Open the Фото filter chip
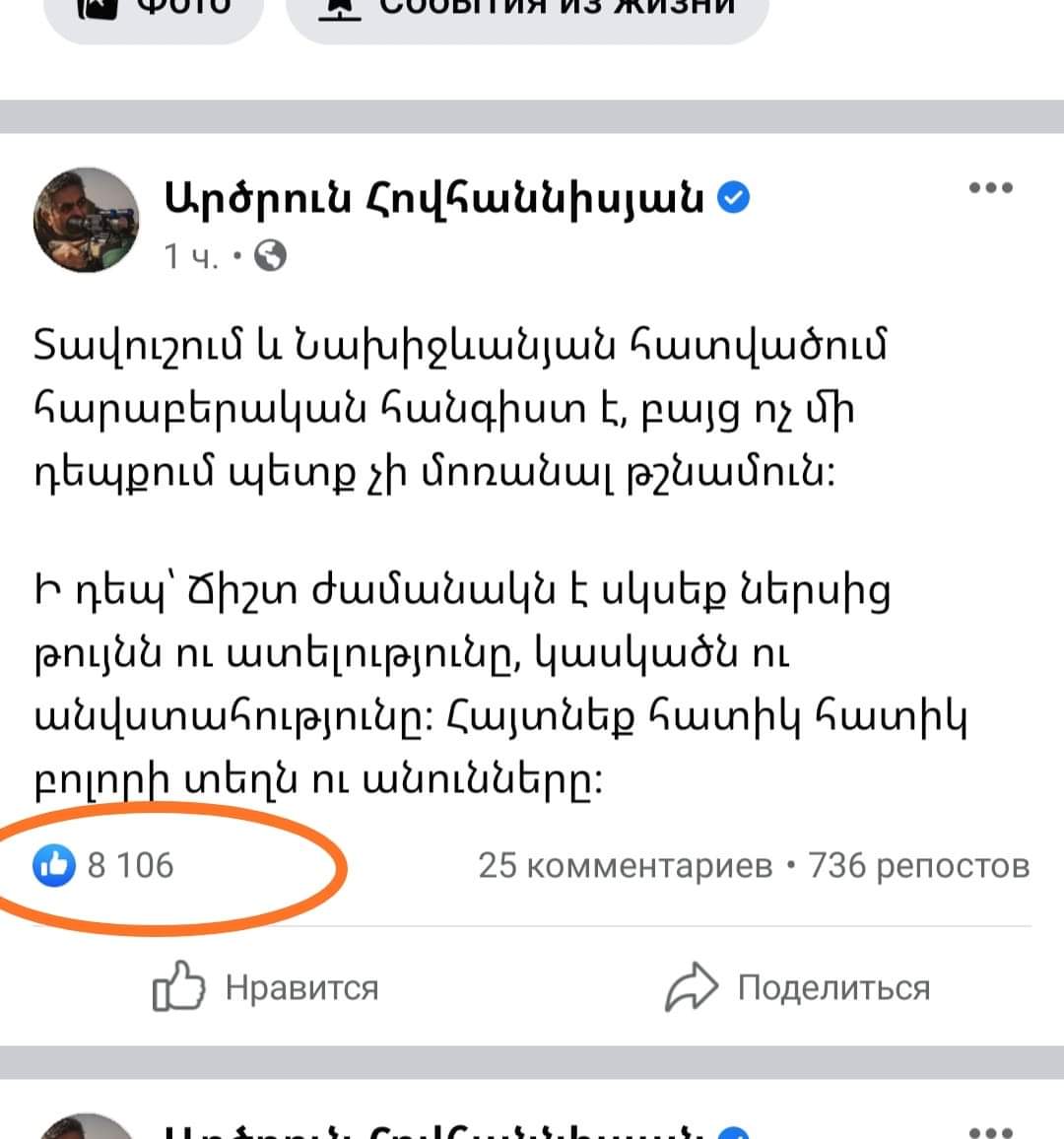This screenshot has height=1139, width=1064. pos(154,15)
